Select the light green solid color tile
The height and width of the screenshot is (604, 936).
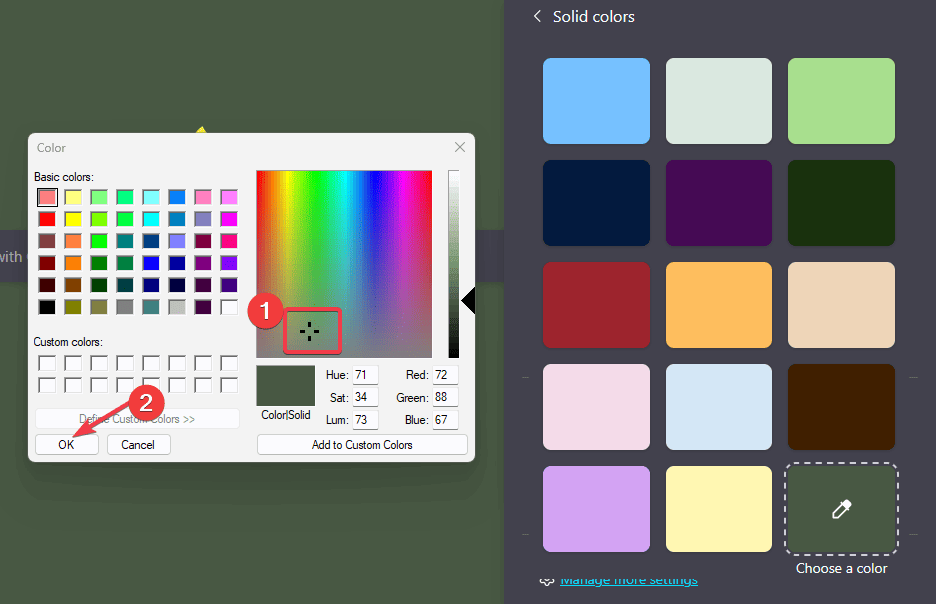841,101
